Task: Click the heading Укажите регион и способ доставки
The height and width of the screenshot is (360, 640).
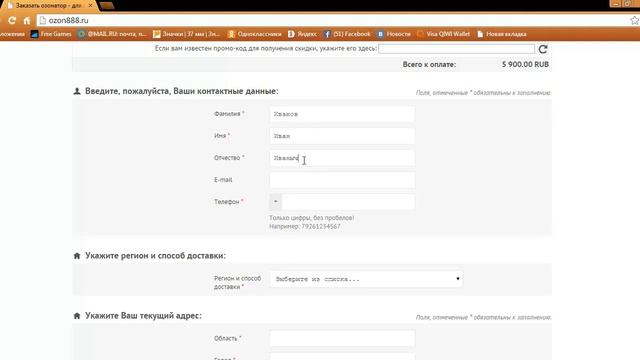Action: (x=155, y=256)
